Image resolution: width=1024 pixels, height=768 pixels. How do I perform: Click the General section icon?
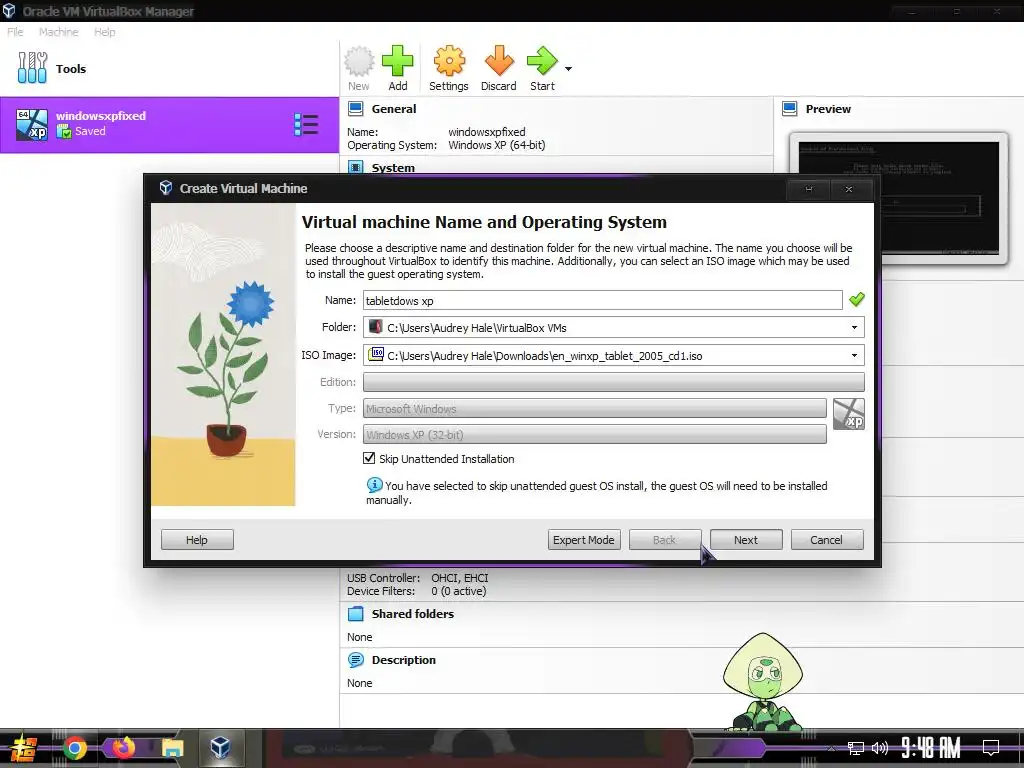[356, 108]
